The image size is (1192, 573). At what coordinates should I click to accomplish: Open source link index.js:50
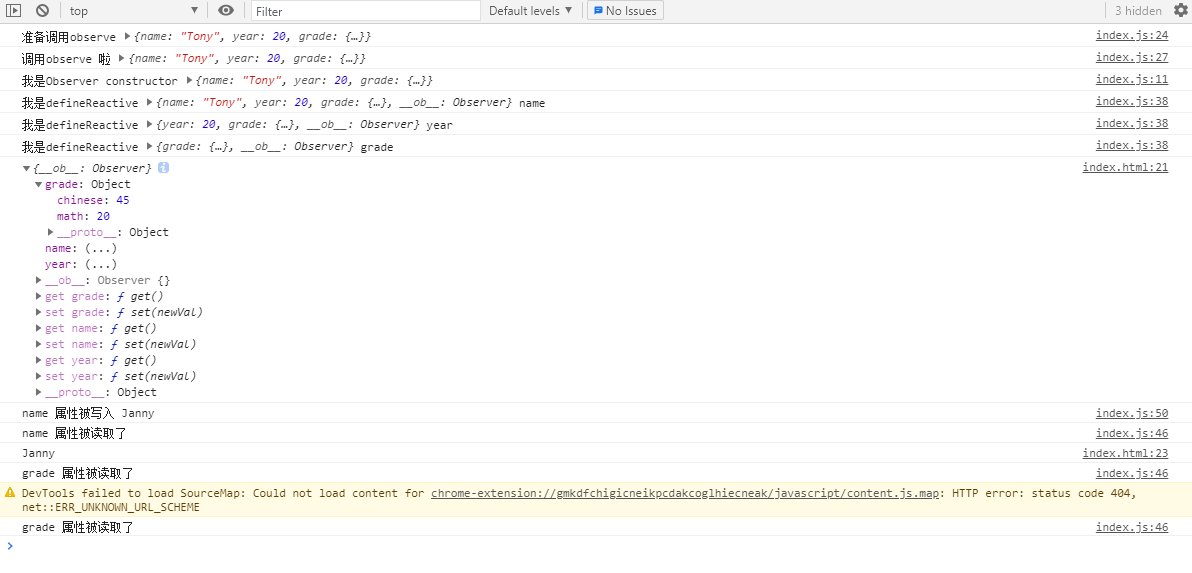(1132, 413)
